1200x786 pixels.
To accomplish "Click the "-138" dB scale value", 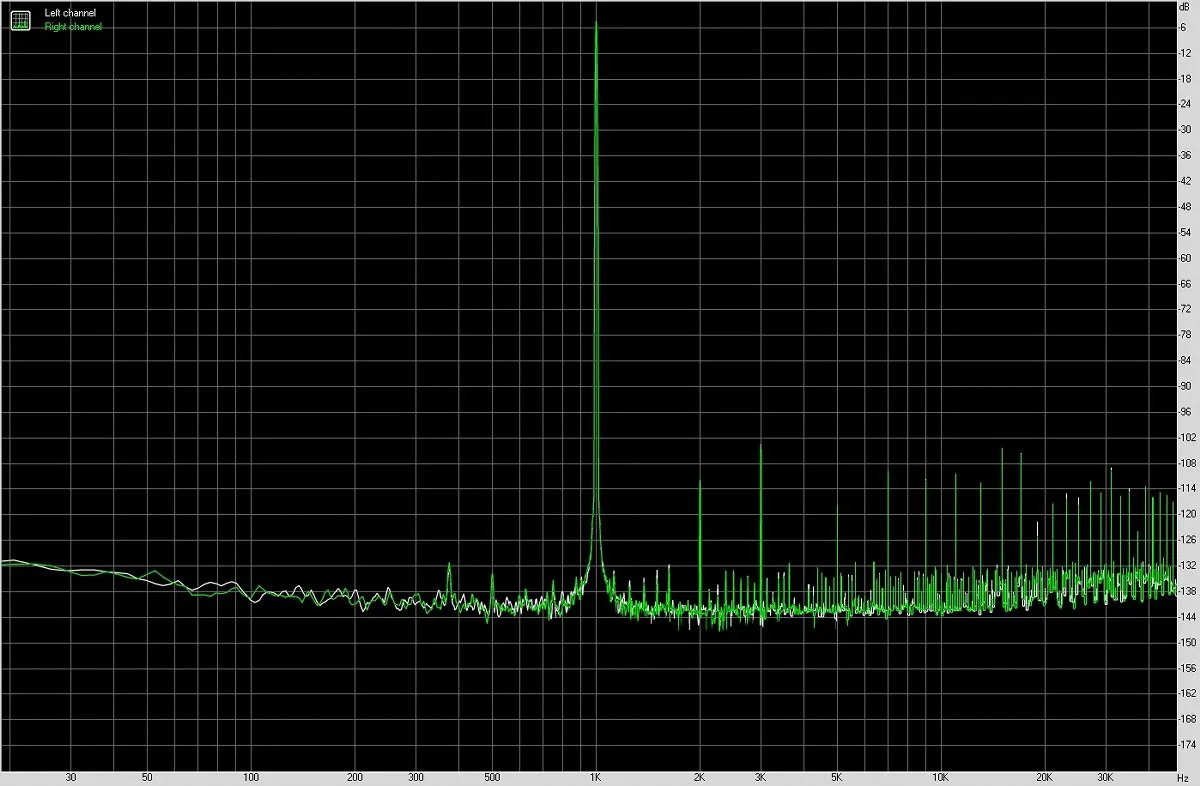I will 1187,592.
